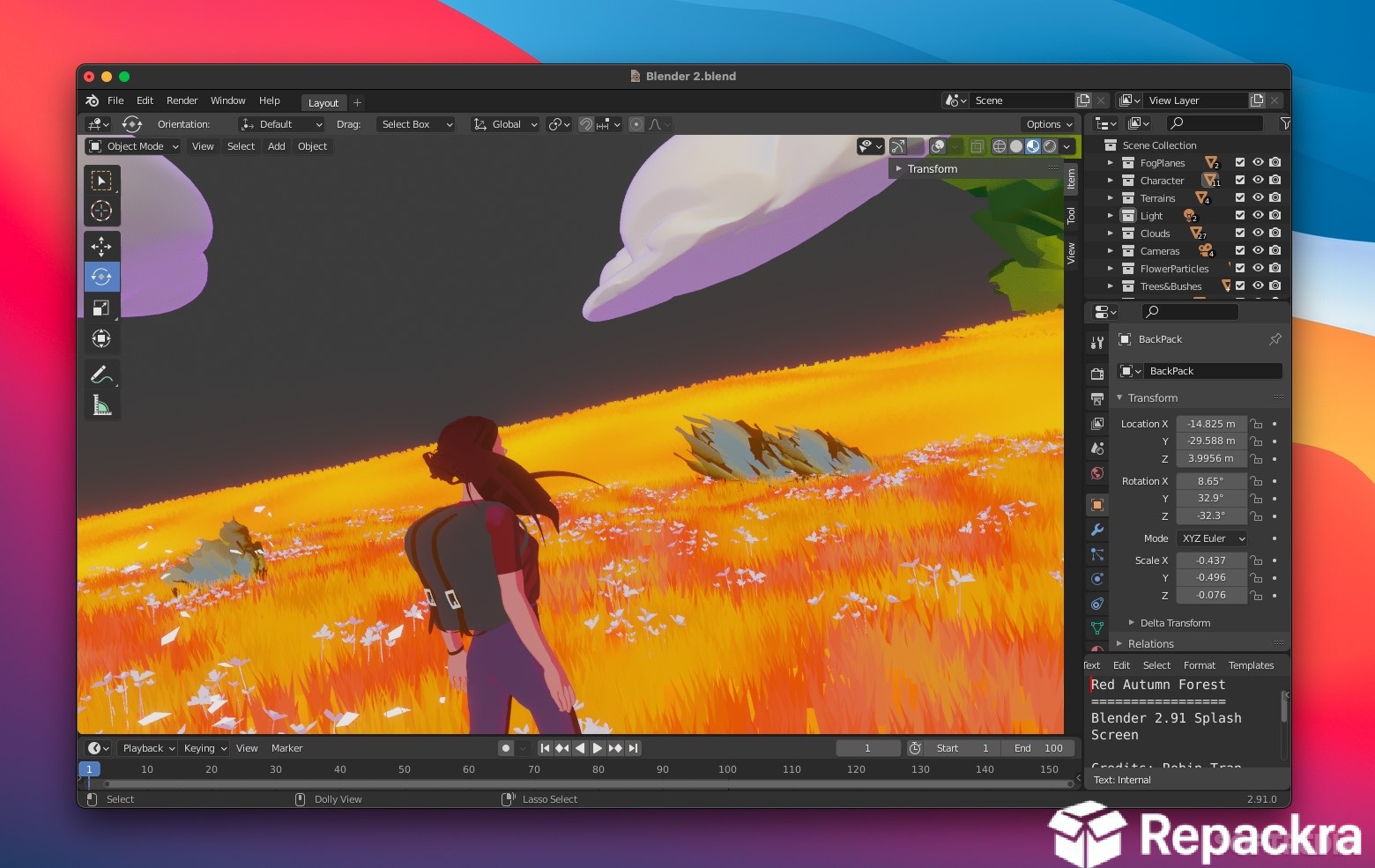Open Modifier properties wrench tab
Image resolution: width=1375 pixels, height=868 pixels.
point(1097,530)
